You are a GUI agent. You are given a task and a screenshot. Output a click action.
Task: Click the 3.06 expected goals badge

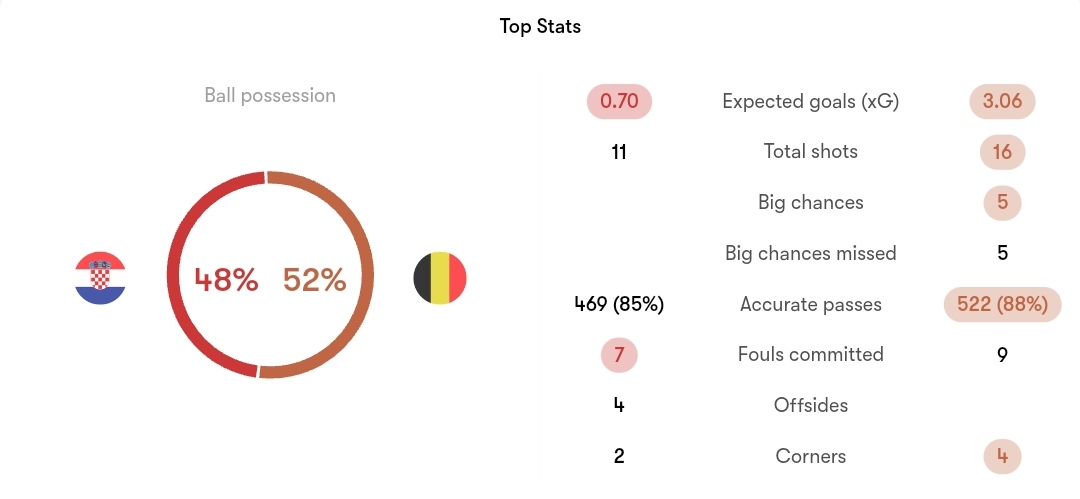[1002, 101]
